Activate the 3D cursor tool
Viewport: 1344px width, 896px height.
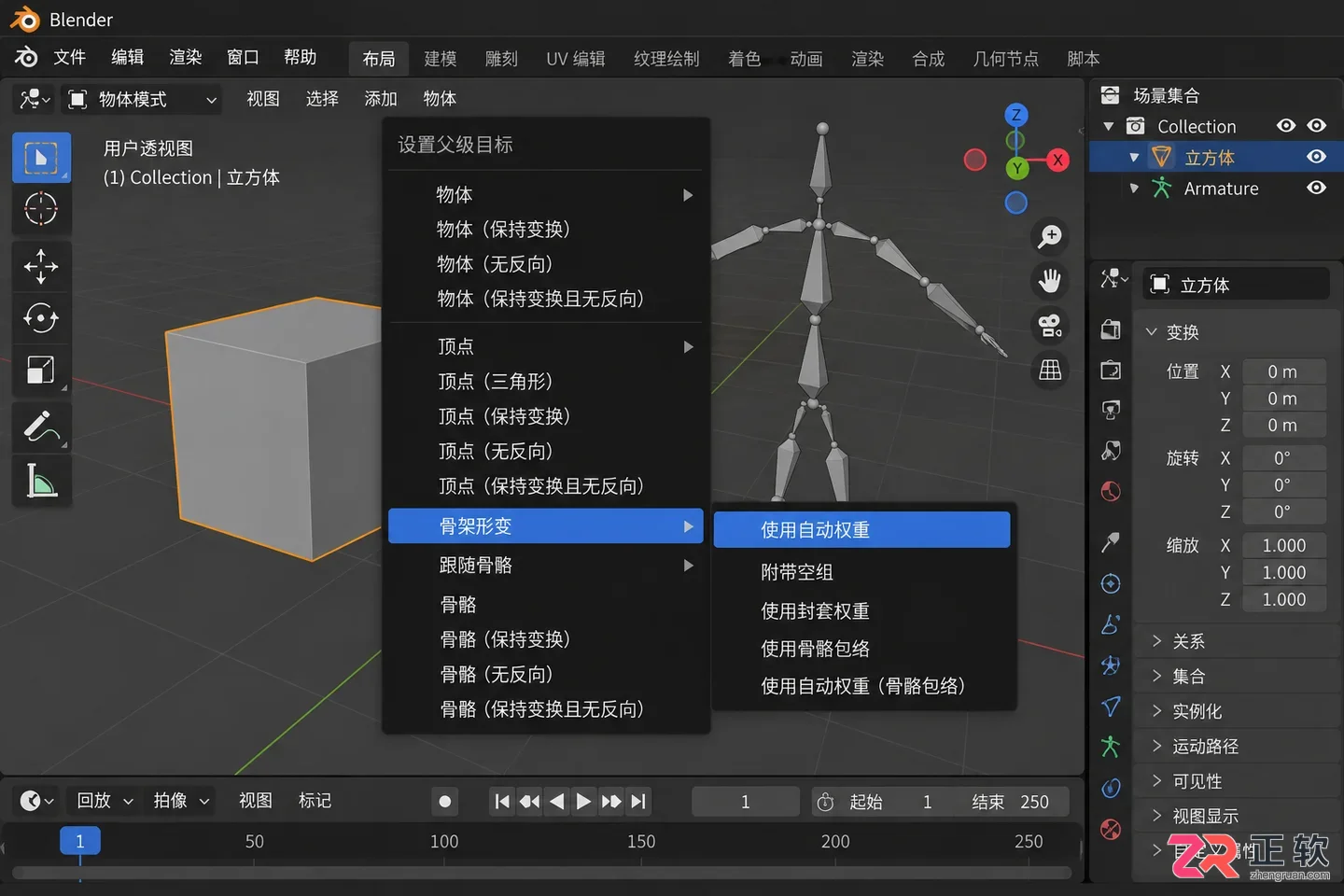click(41, 209)
